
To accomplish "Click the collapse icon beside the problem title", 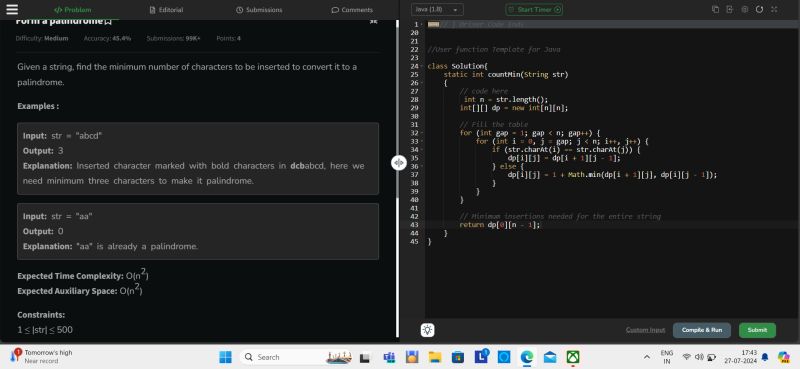I will click(x=373, y=21).
